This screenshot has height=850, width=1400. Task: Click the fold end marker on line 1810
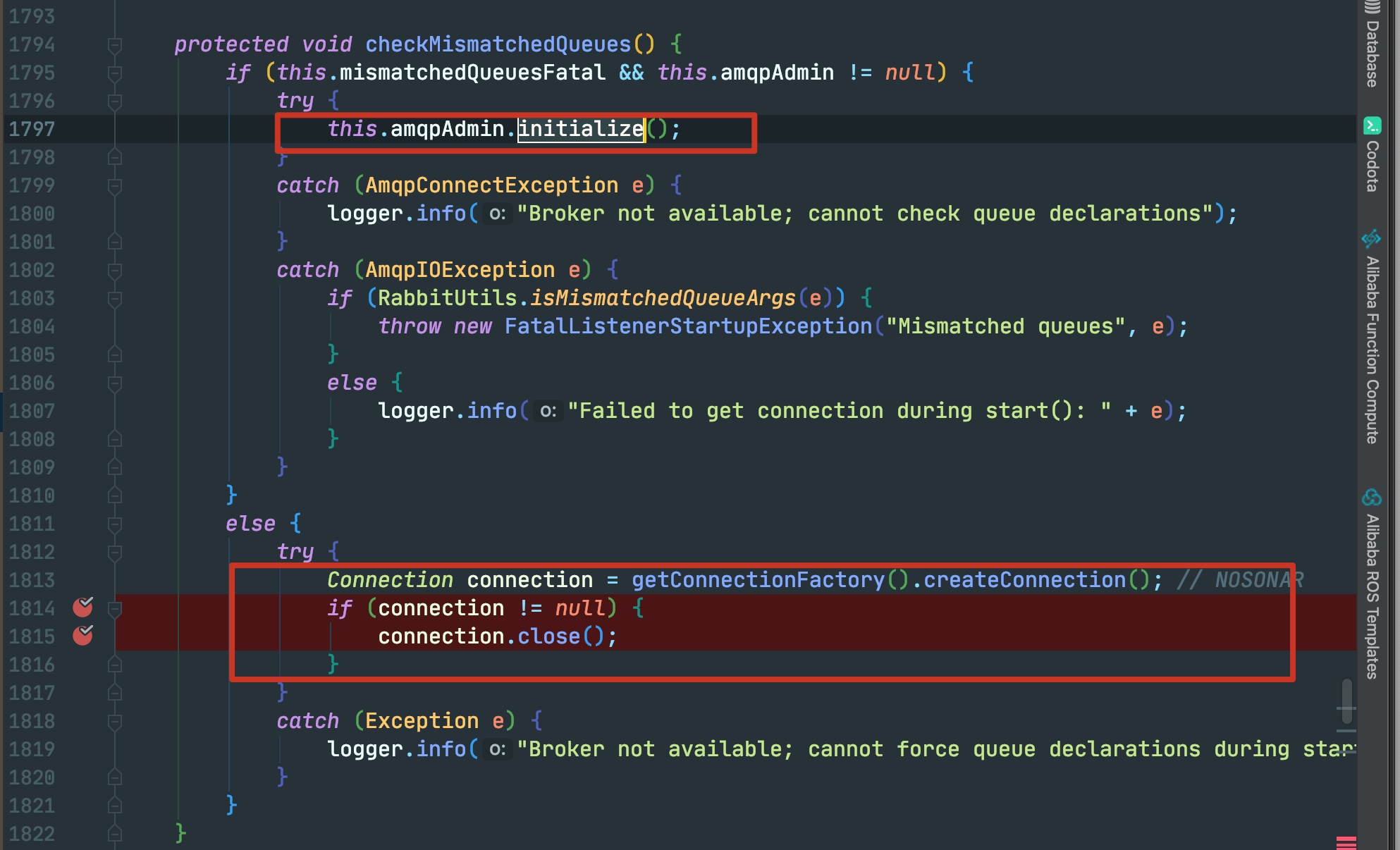(x=115, y=496)
